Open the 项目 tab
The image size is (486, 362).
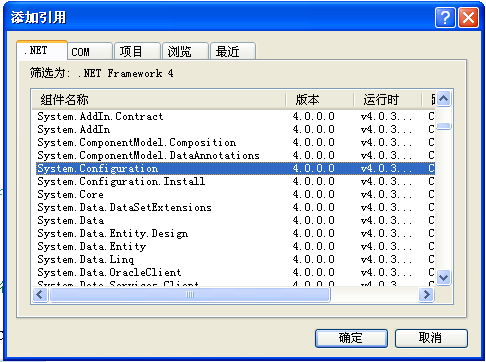(137, 52)
